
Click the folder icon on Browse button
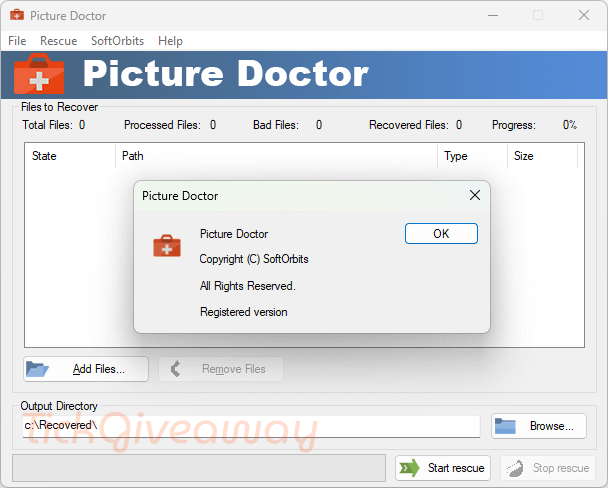(505, 426)
